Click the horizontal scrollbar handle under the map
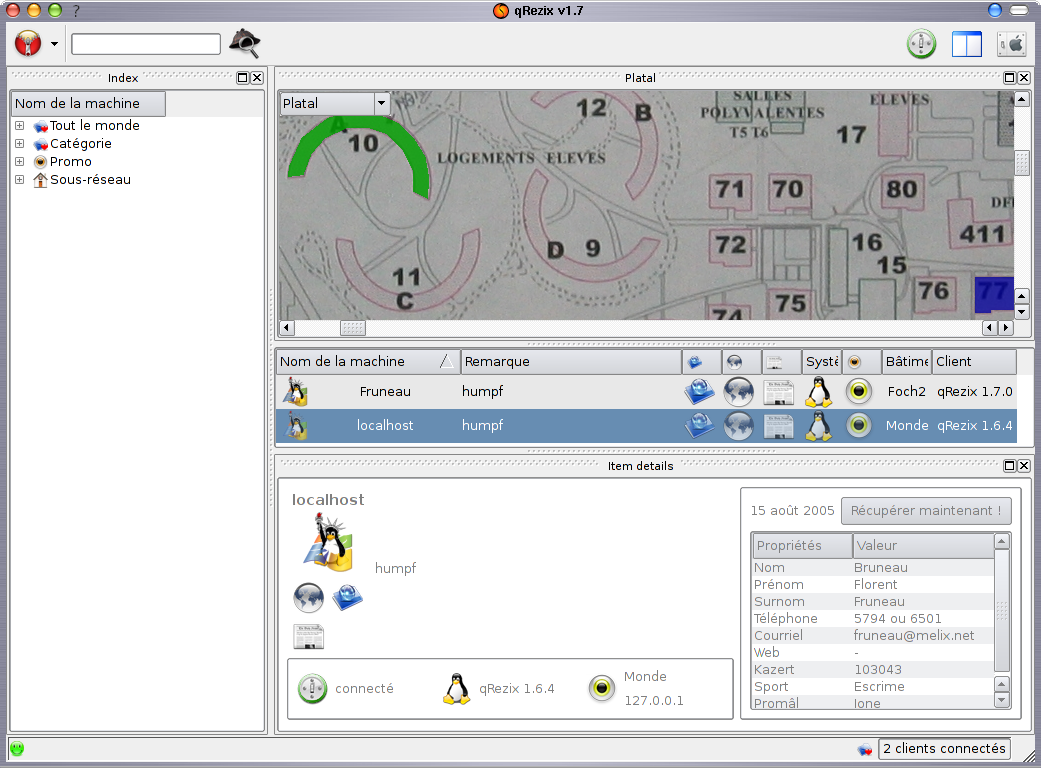Image resolution: width=1041 pixels, height=768 pixels. [x=353, y=327]
